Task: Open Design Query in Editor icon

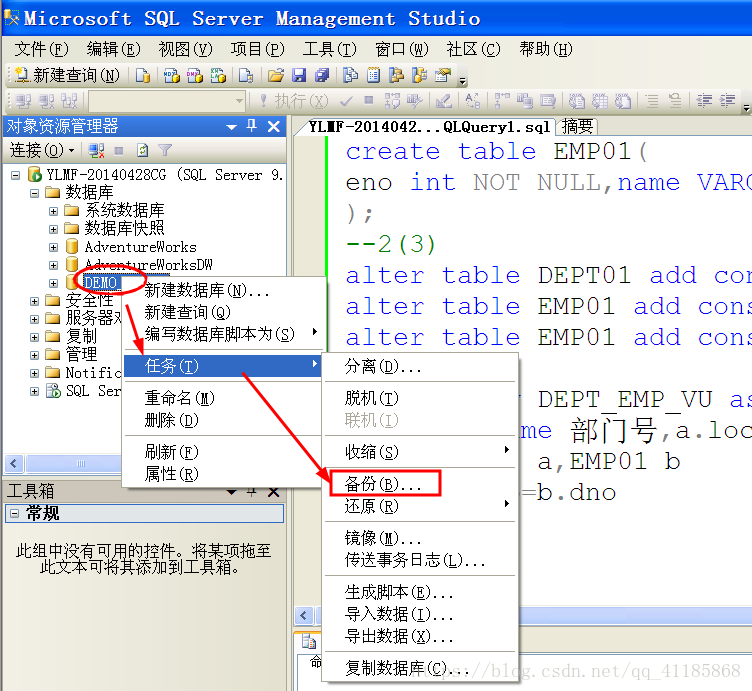Action: (444, 101)
